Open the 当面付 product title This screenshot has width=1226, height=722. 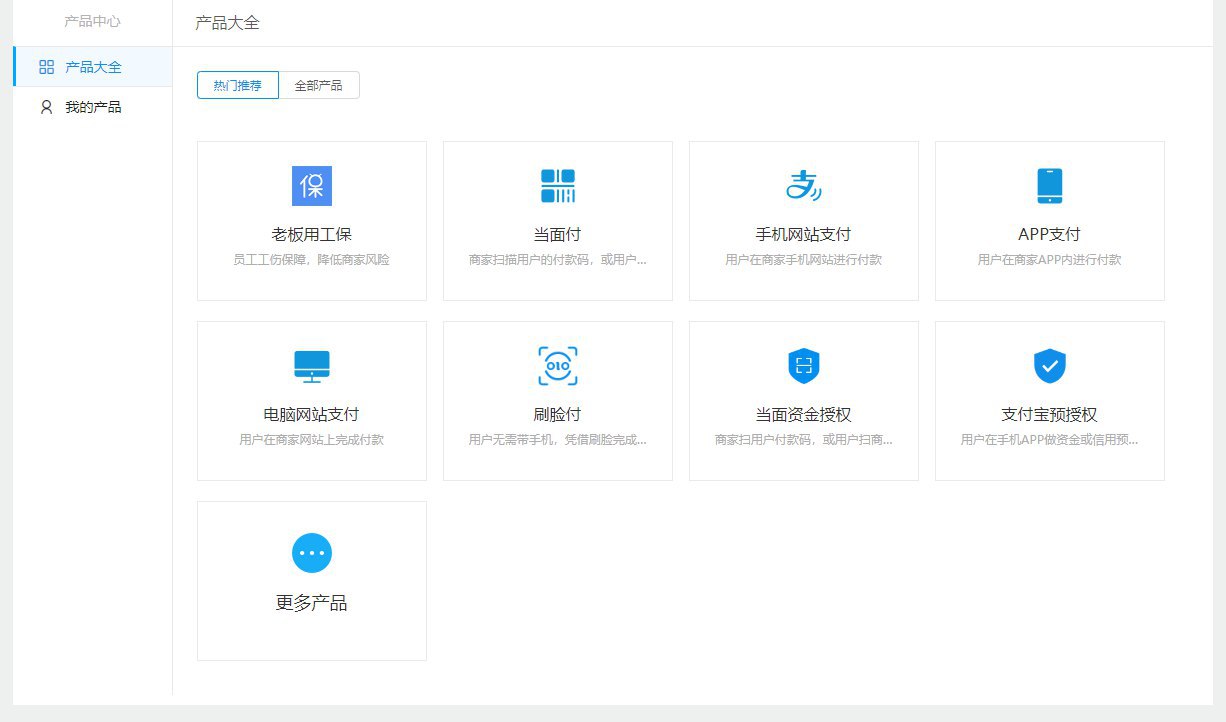[x=558, y=235]
